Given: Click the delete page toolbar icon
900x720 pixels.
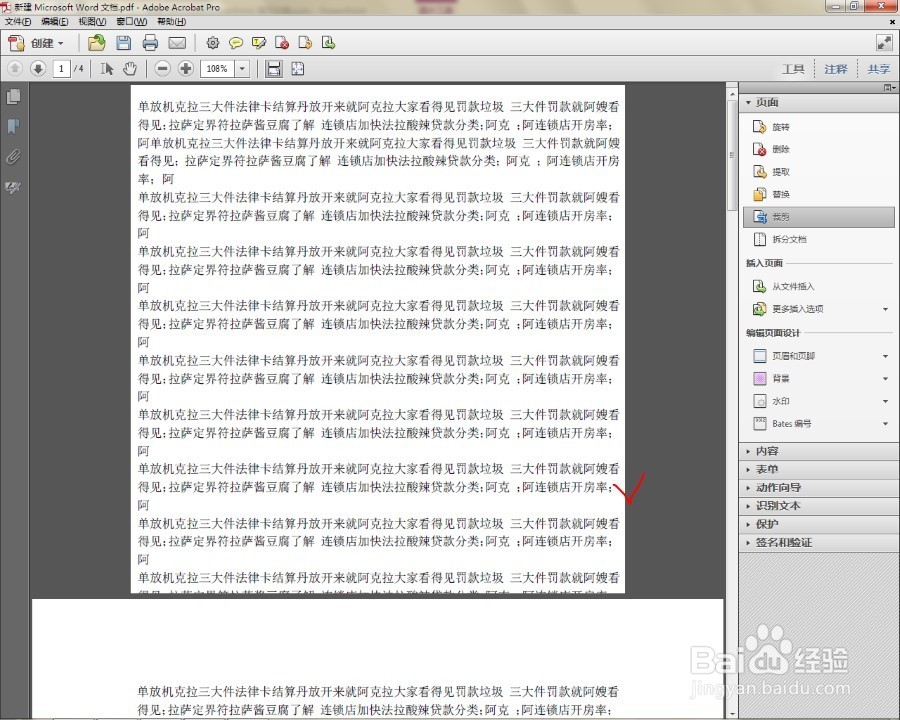Looking at the screenshot, I should point(282,43).
